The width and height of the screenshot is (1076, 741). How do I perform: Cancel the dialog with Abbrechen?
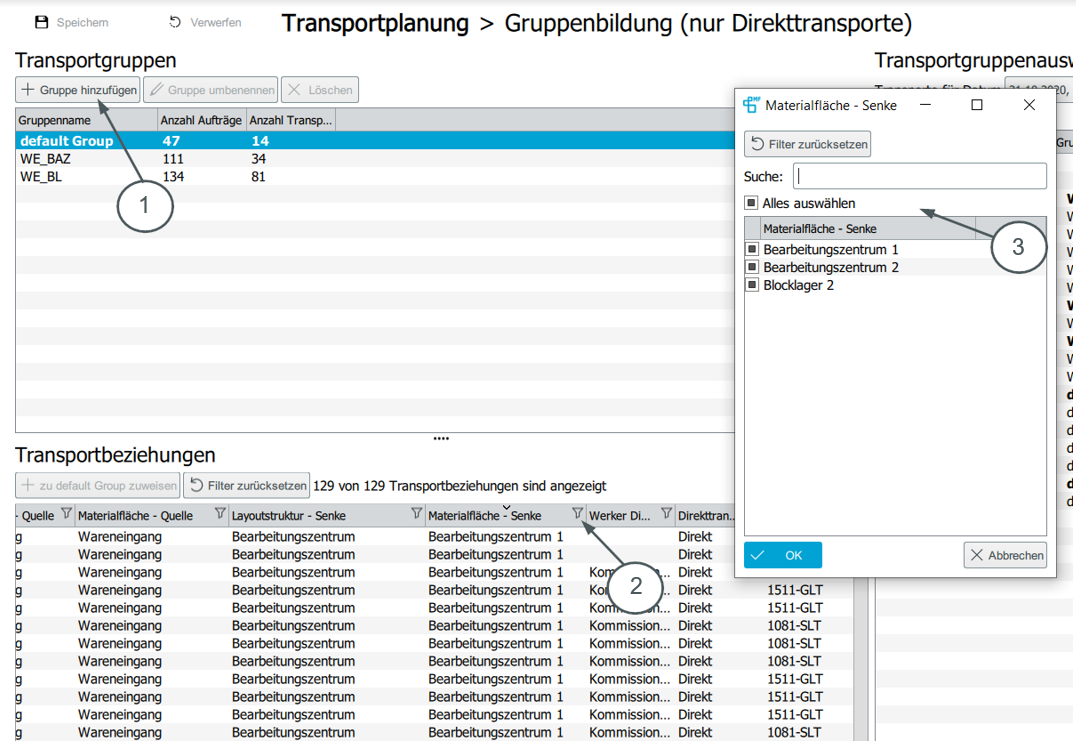click(1006, 555)
